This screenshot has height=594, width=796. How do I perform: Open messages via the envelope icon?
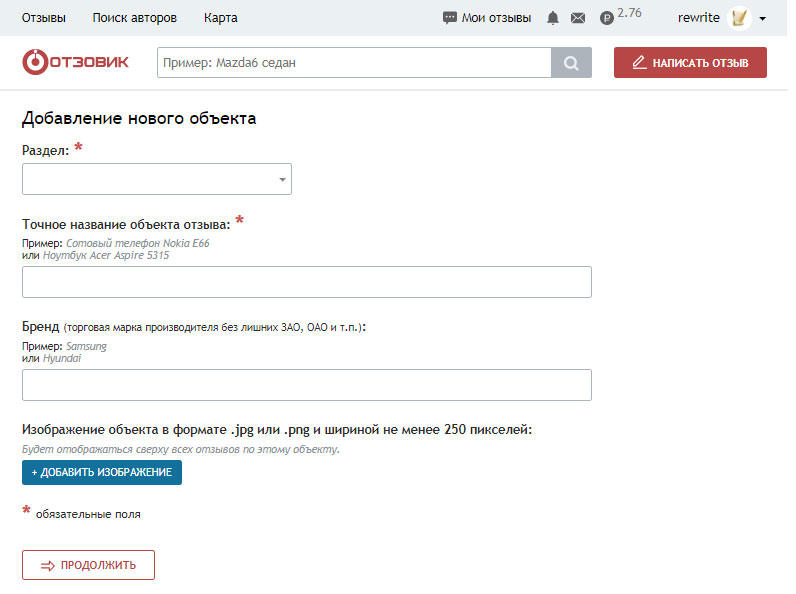578,18
